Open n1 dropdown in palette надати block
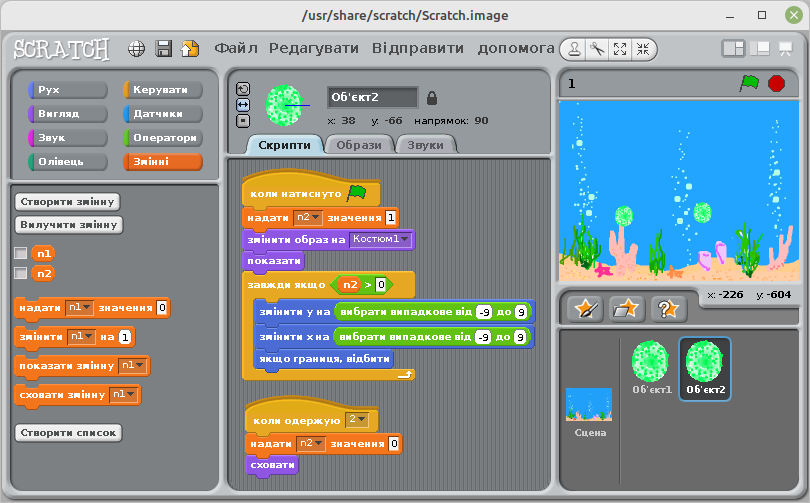The width and height of the screenshot is (810, 503). (79, 307)
